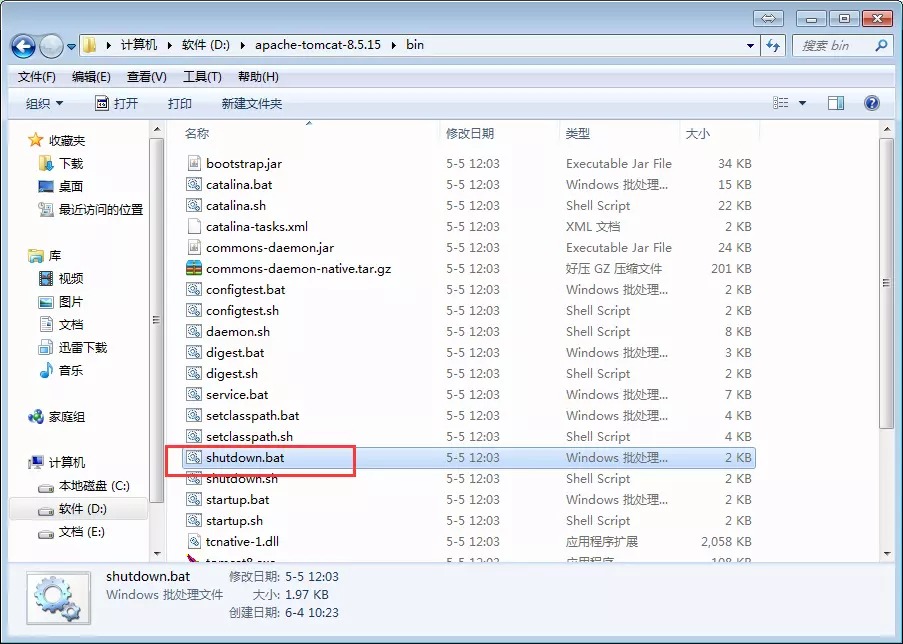903x644 pixels.
Task: Select the setclasspath.bat file icon
Action: 194,415
